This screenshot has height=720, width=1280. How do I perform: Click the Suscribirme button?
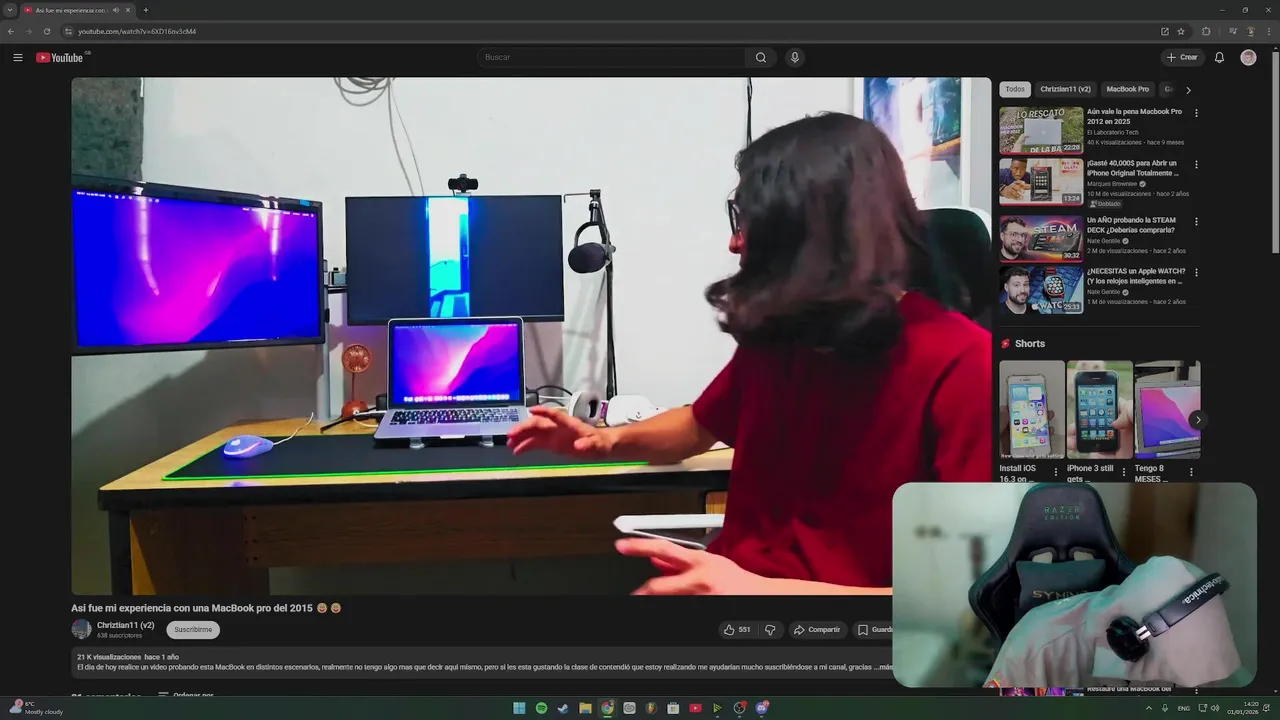coord(193,630)
